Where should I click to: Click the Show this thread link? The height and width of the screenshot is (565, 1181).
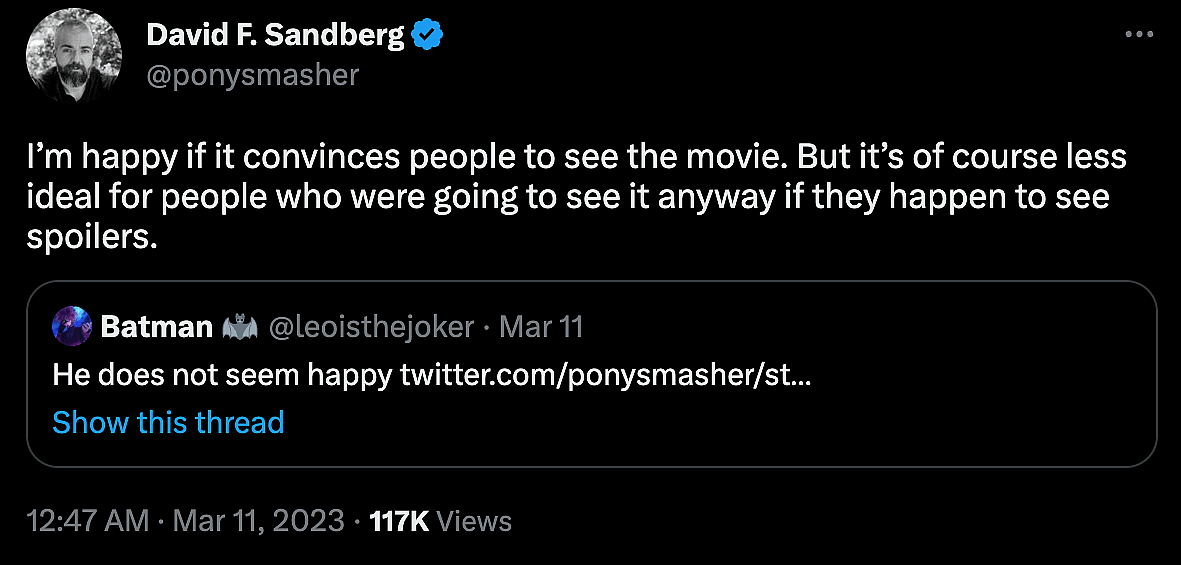pos(168,422)
